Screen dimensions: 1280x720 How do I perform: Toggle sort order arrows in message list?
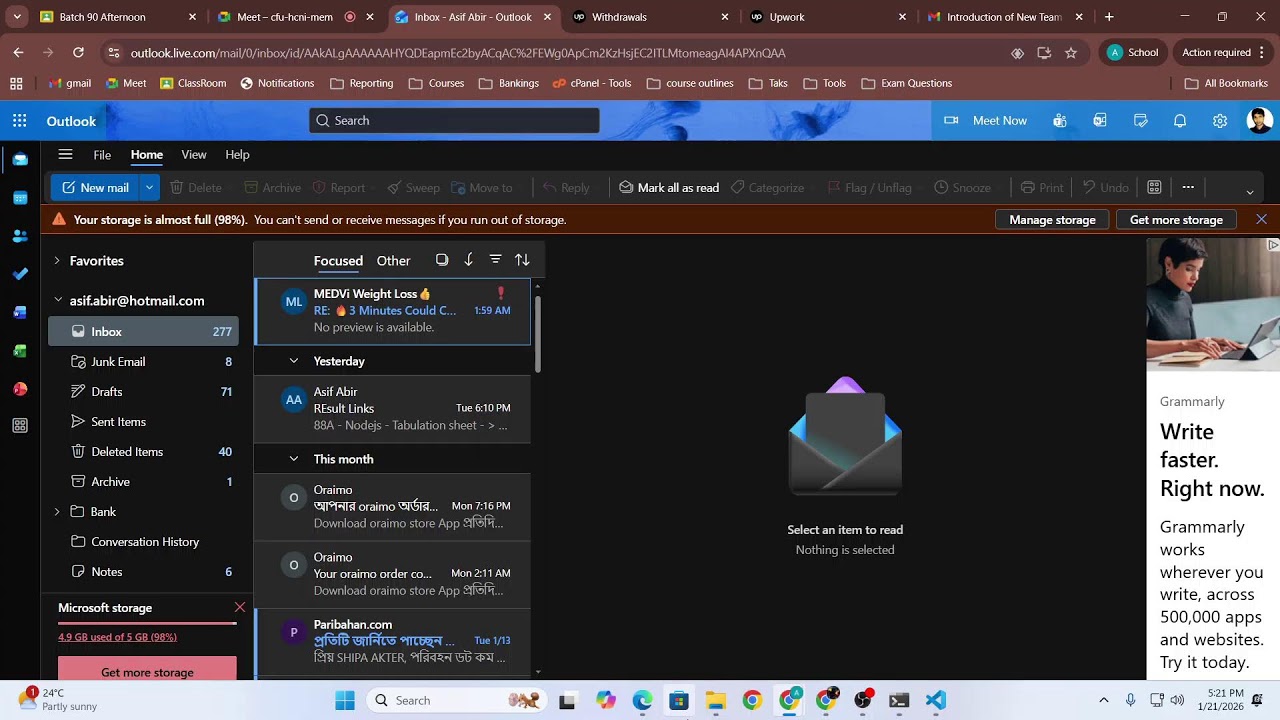point(522,260)
